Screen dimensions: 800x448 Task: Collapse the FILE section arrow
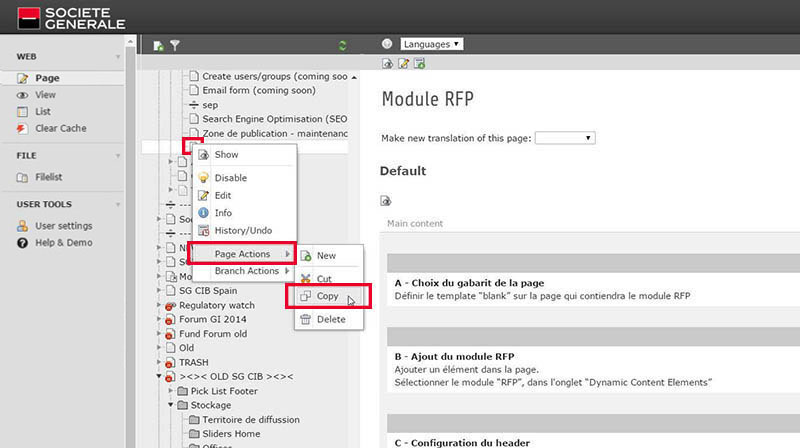point(118,156)
